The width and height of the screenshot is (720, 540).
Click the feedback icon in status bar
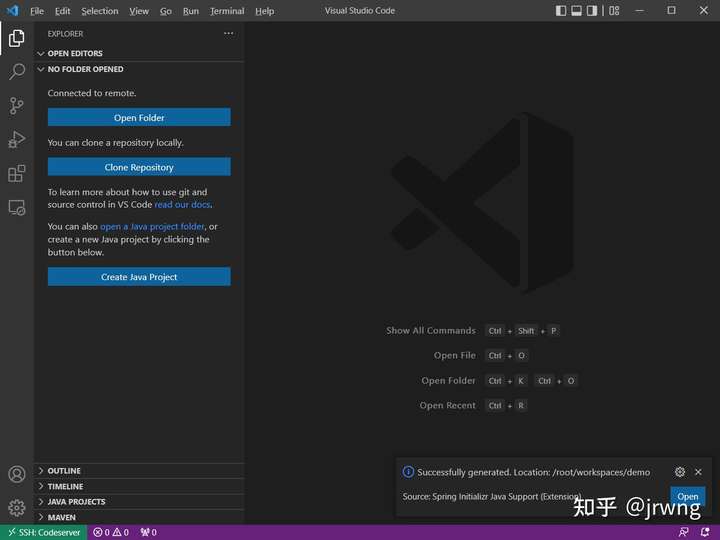(x=683, y=532)
